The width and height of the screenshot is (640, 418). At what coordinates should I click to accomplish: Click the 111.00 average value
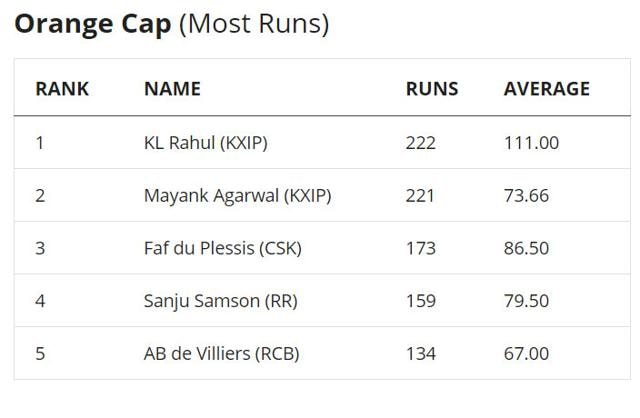point(531,143)
